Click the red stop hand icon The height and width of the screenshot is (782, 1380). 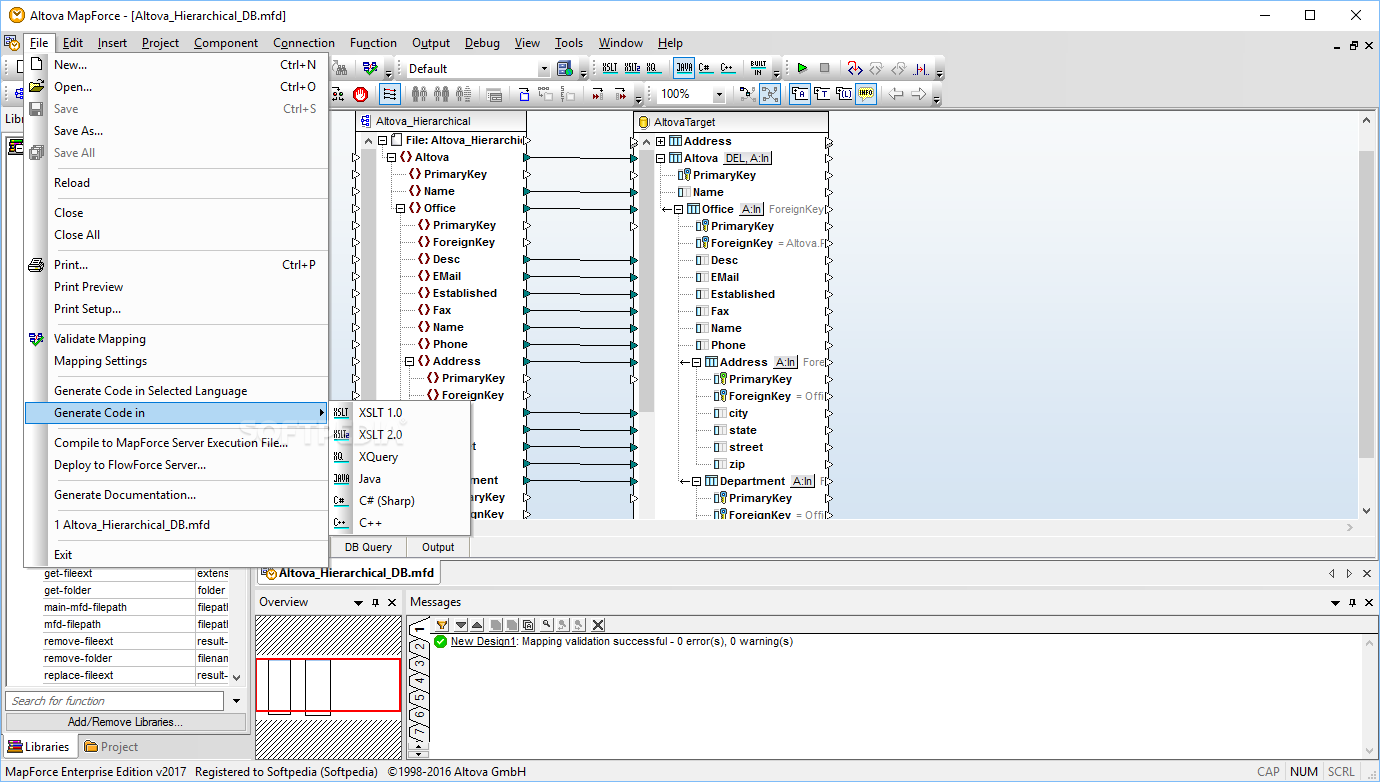pos(360,94)
